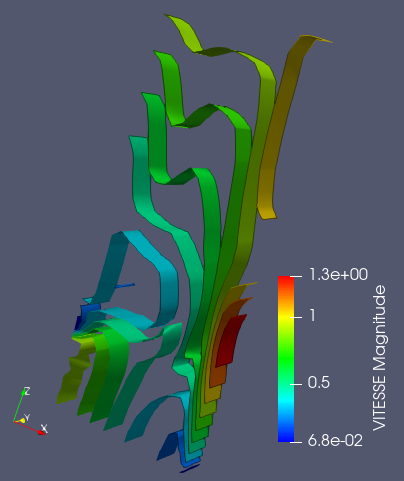The image size is (404, 481).
Task: Click the Y axis label of the orientation widget
Action: point(27,417)
